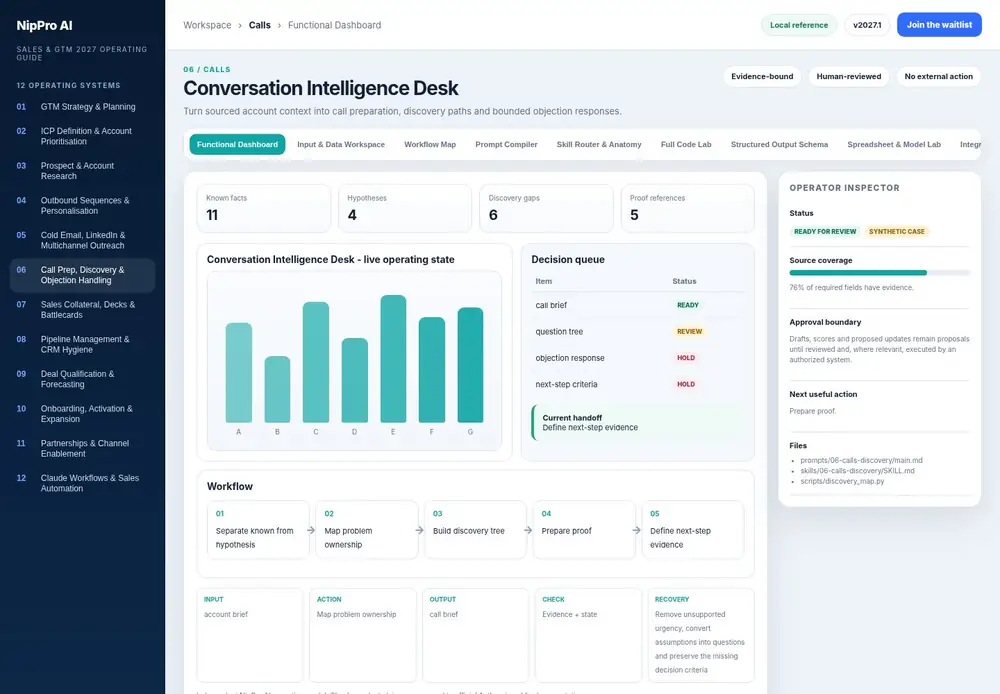Image resolution: width=1000 pixels, height=694 pixels.
Task: Click the Workspace breadcrumb
Action: coord(207,25)
